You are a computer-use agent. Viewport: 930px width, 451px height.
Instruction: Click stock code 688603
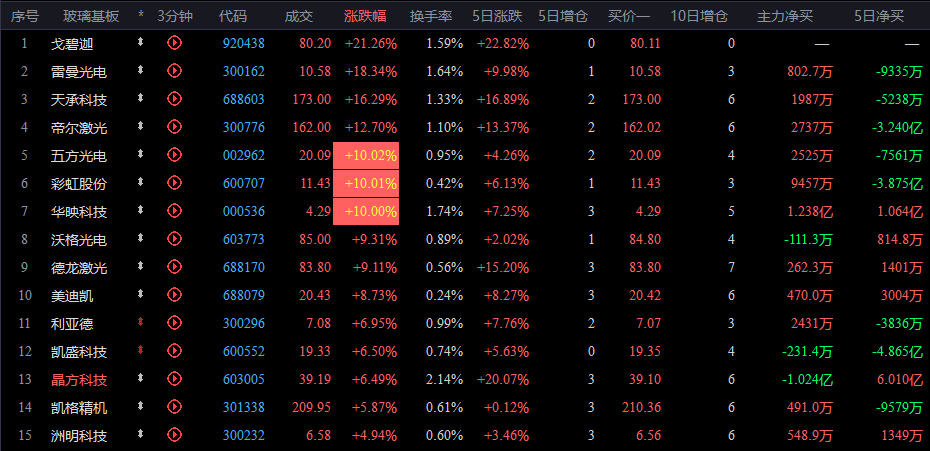(x=244, y=99)
